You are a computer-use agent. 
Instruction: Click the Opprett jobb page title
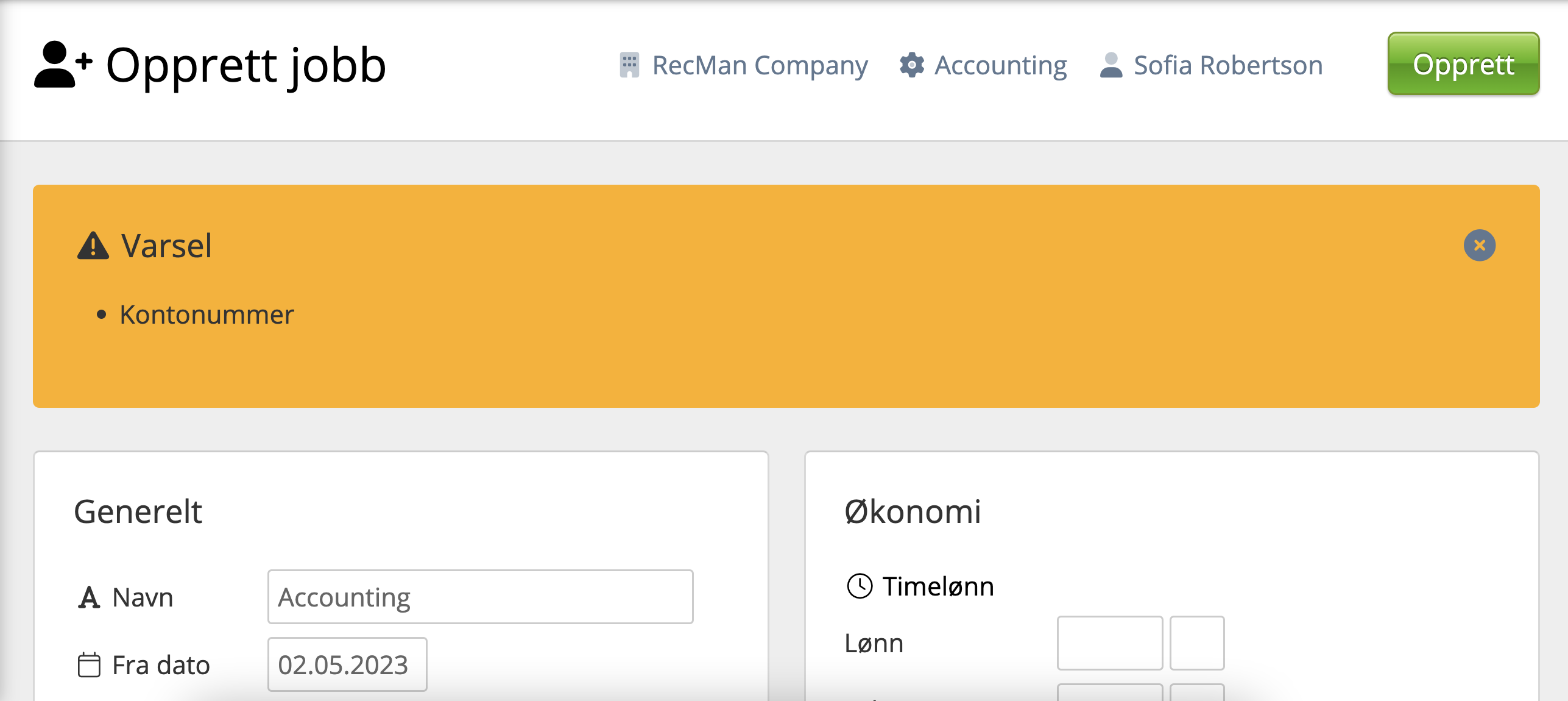pyautogui.click(x=246, y=65)
